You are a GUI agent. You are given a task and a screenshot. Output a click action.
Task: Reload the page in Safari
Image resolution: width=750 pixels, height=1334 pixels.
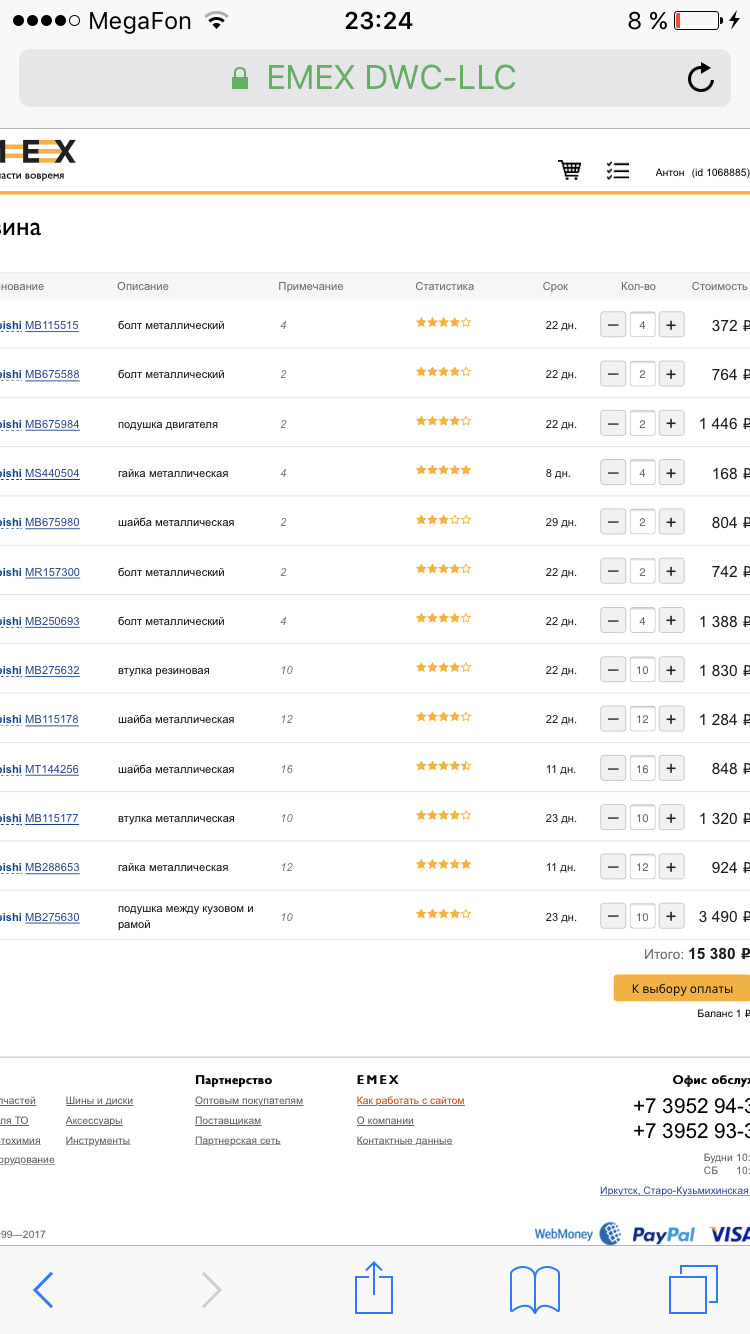click(701, 78)
